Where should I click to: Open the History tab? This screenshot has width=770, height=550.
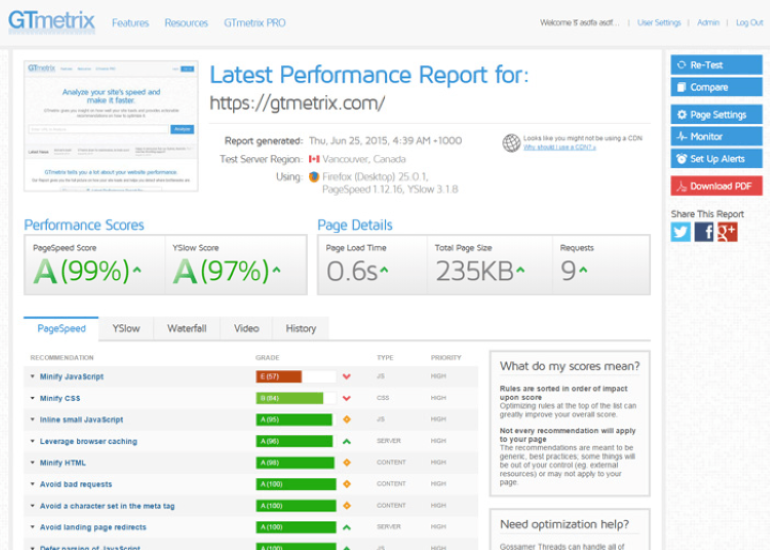301,329
